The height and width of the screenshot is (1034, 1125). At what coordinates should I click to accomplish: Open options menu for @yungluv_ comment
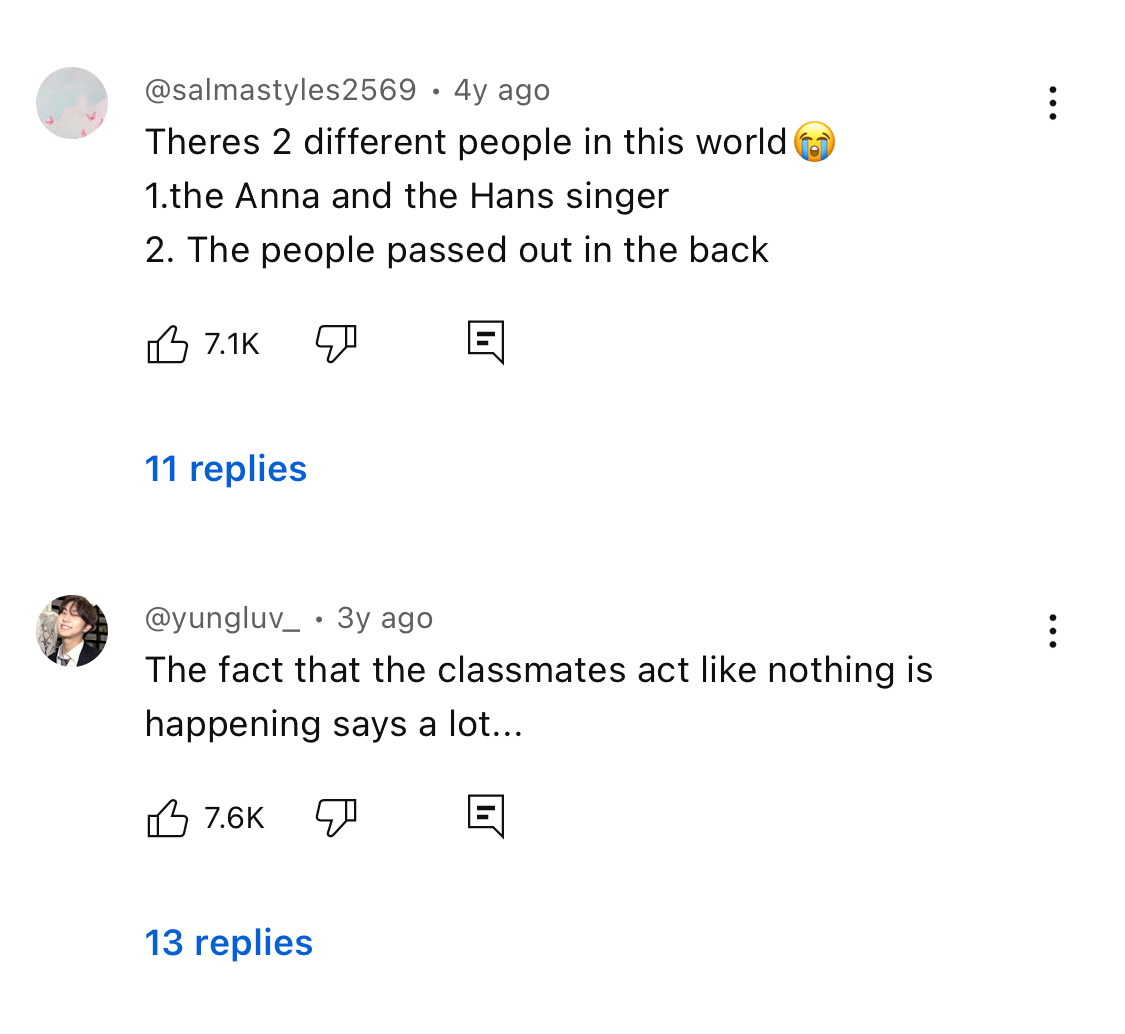(1052, 632)
